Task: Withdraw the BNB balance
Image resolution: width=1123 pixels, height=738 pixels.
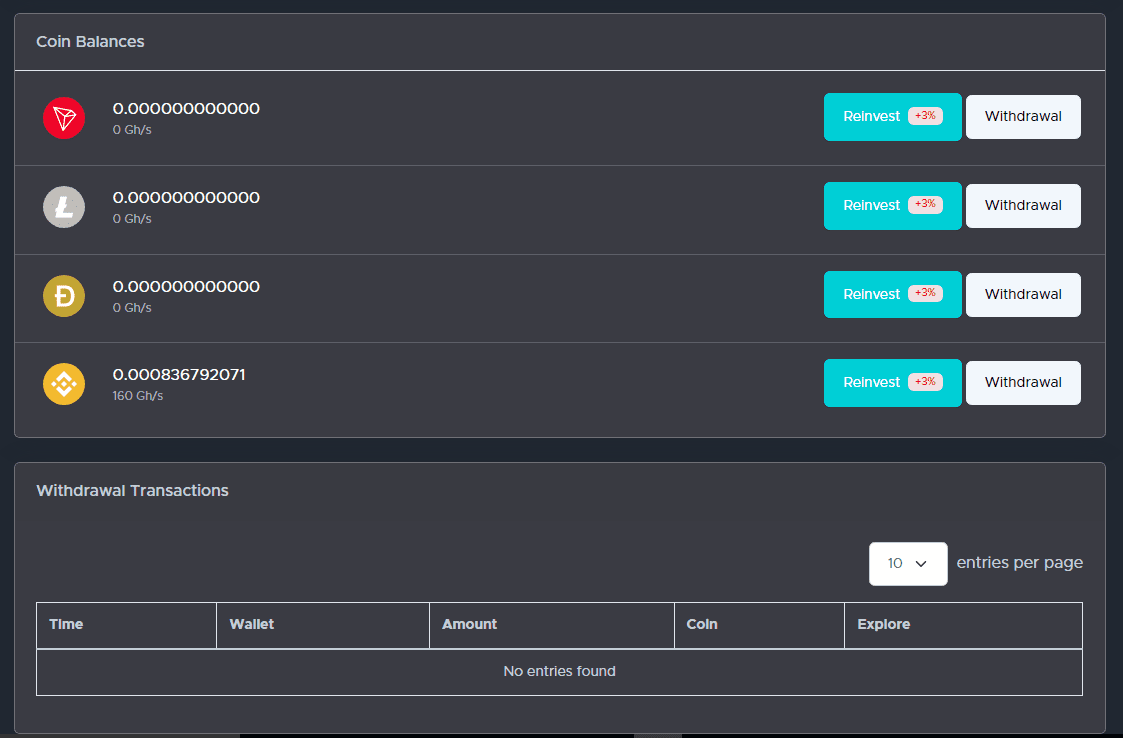Action: pyautogui.click(x=1023, y=383)
